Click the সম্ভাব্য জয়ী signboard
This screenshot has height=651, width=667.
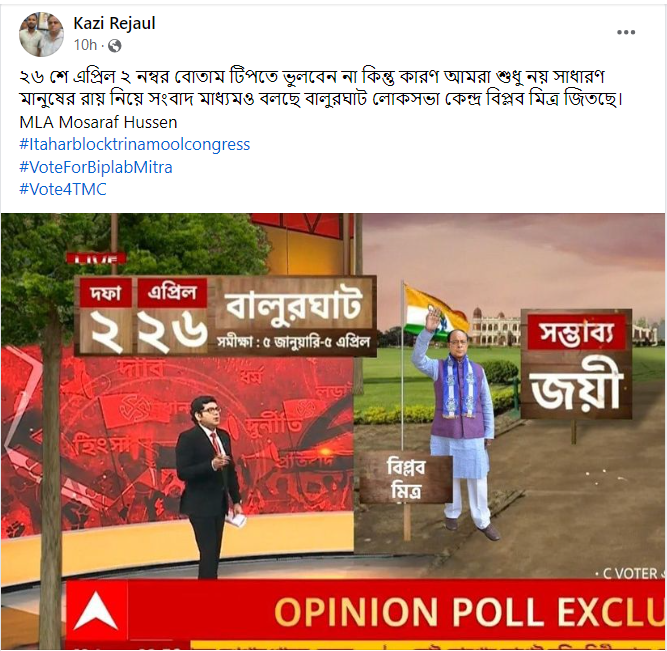(577, 365)
